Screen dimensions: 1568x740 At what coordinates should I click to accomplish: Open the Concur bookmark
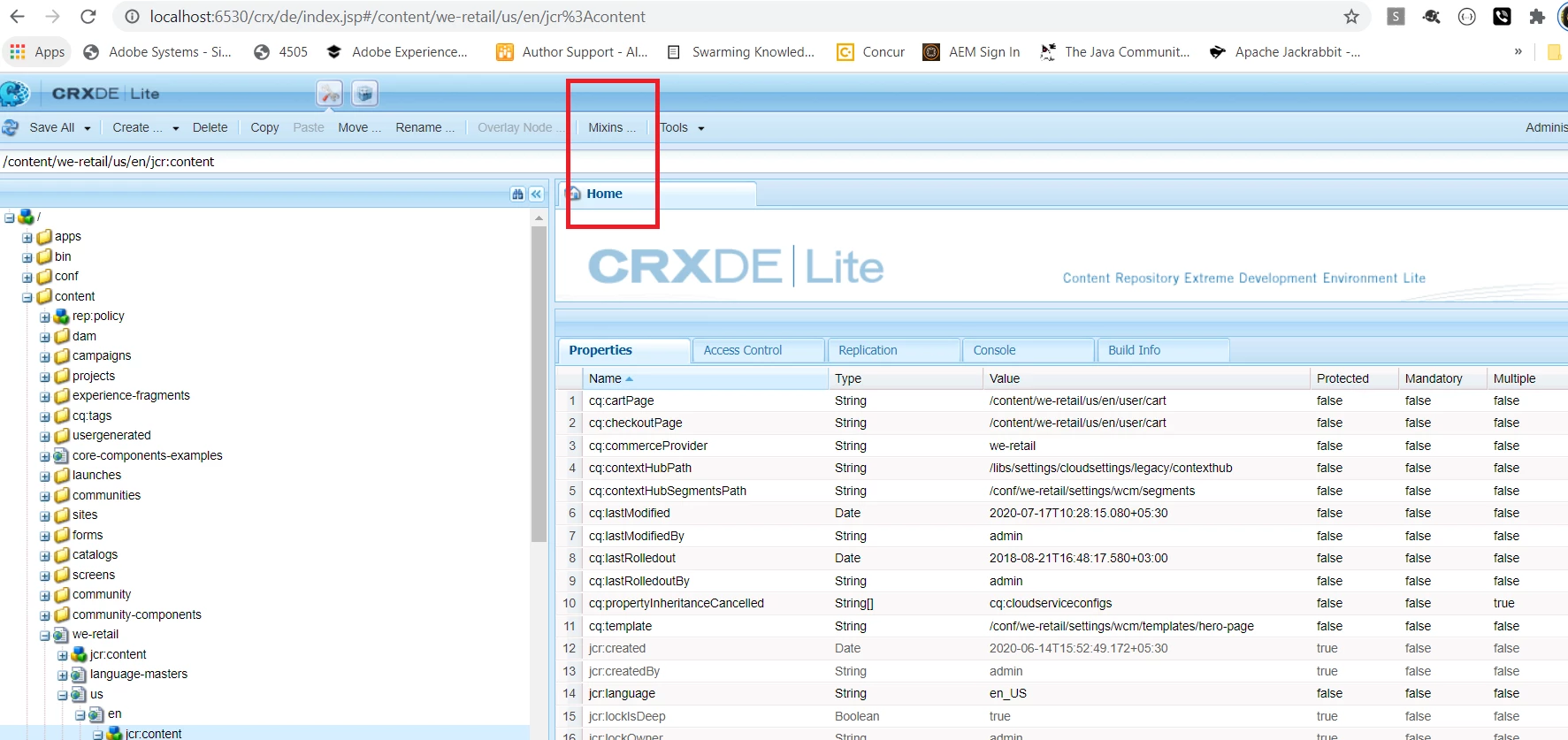pyautogui.click(x=871, y=52)
